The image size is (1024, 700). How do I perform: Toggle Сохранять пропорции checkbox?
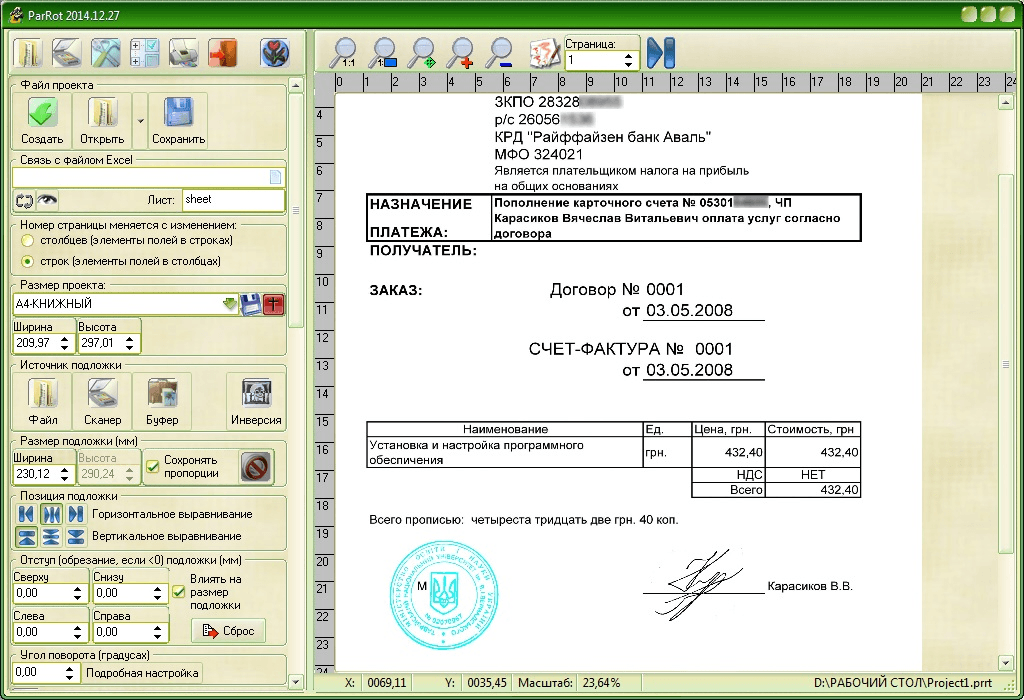[x=152, y=466]
